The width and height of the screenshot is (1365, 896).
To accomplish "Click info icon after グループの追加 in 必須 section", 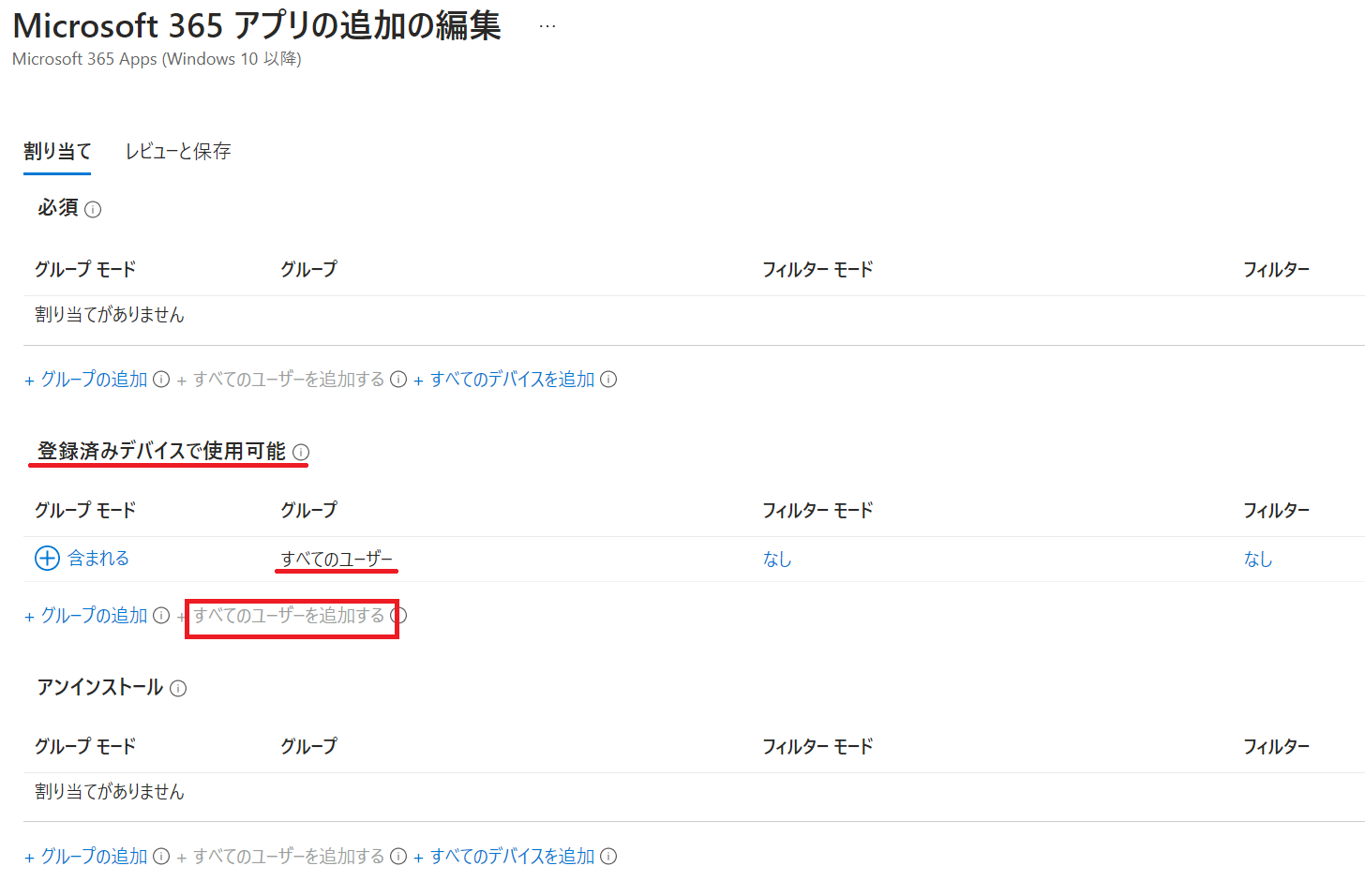I will coord(161,380).
